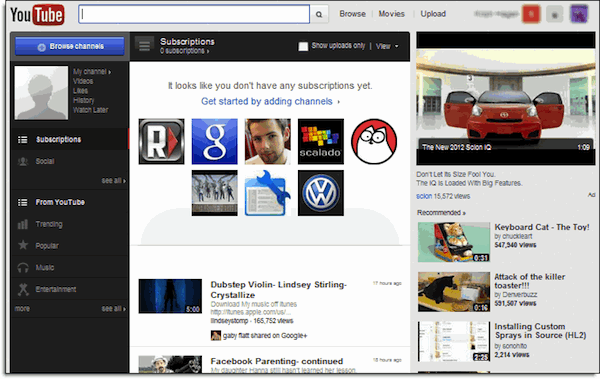Open Trending from the sidebar
Image resolution: width=600 pixels, height=379 pixels.
70,224
